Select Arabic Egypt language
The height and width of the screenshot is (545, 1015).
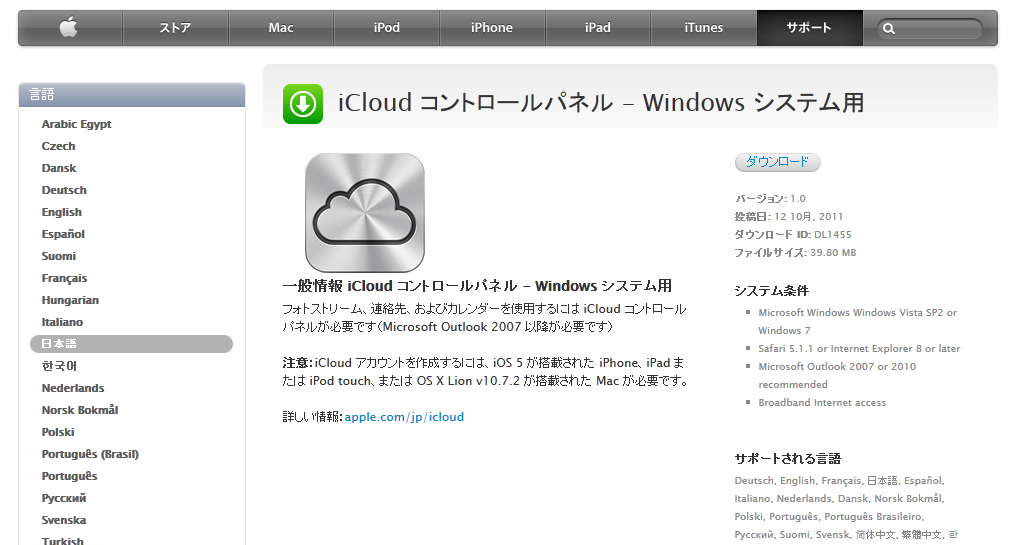click(x=76, y=124)
